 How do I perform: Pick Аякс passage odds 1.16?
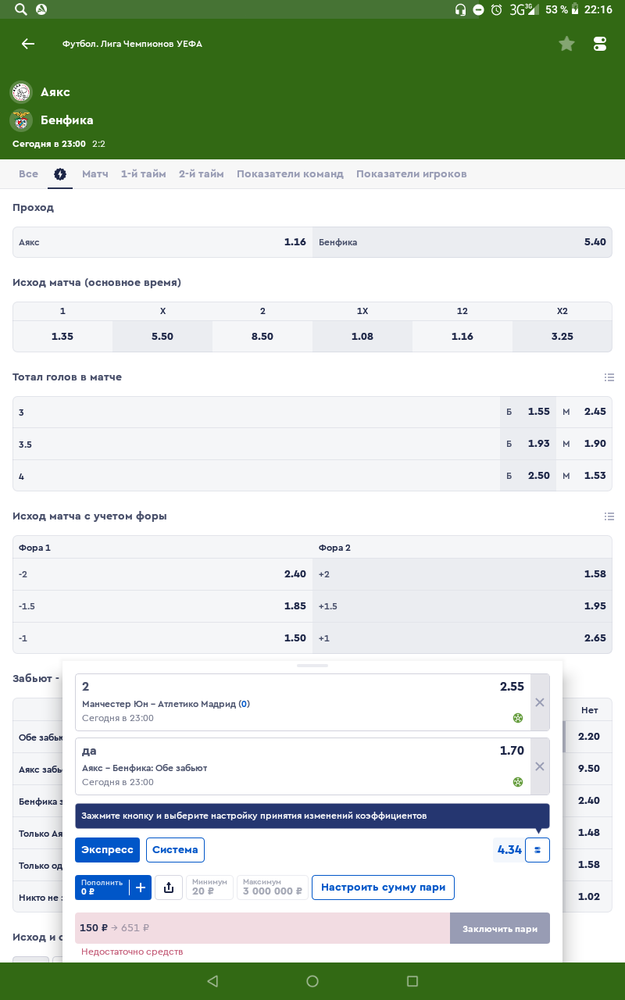(163, 242)
